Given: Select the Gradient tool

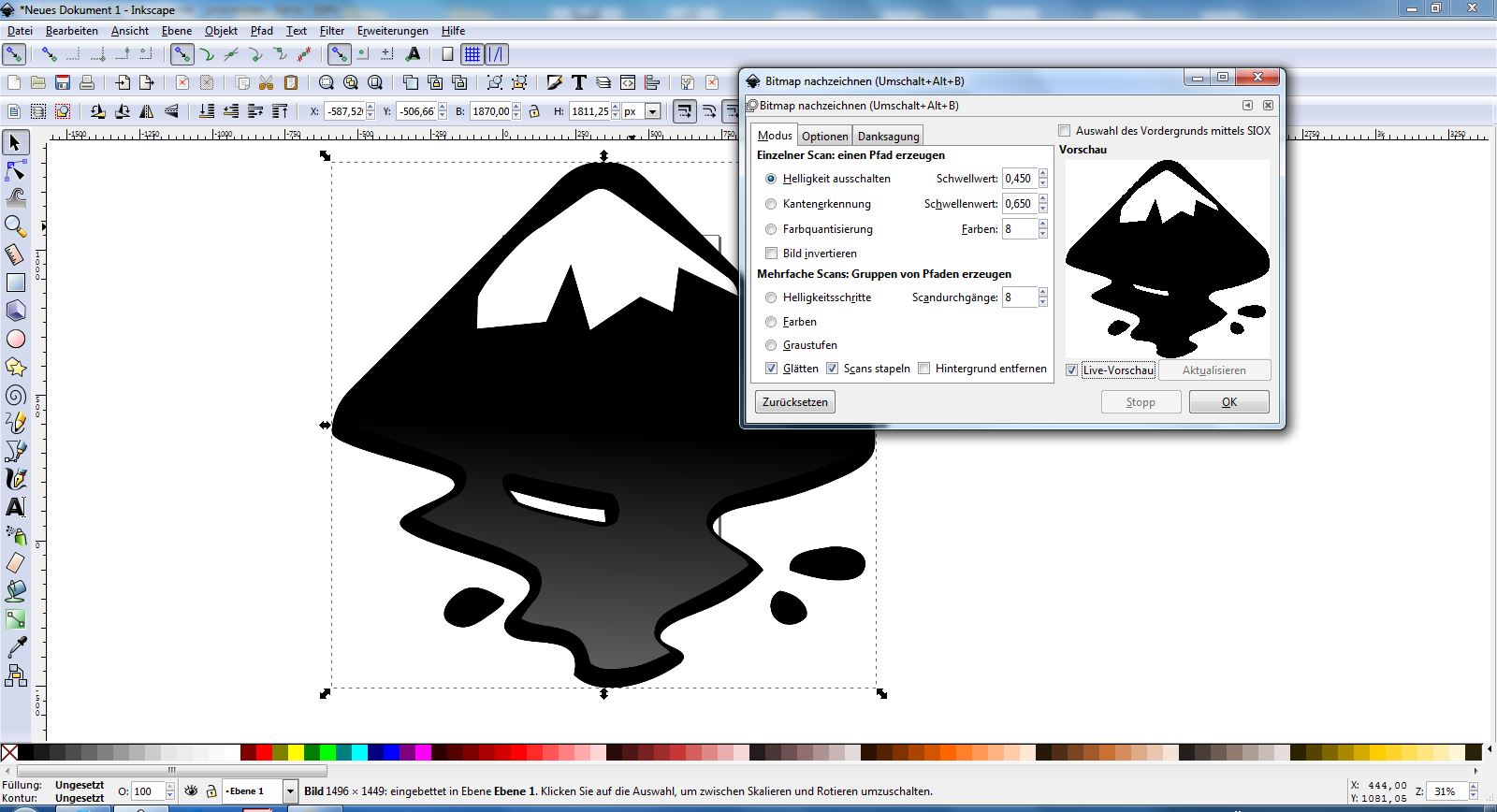Looking at the screenshot, I should 15,619.
